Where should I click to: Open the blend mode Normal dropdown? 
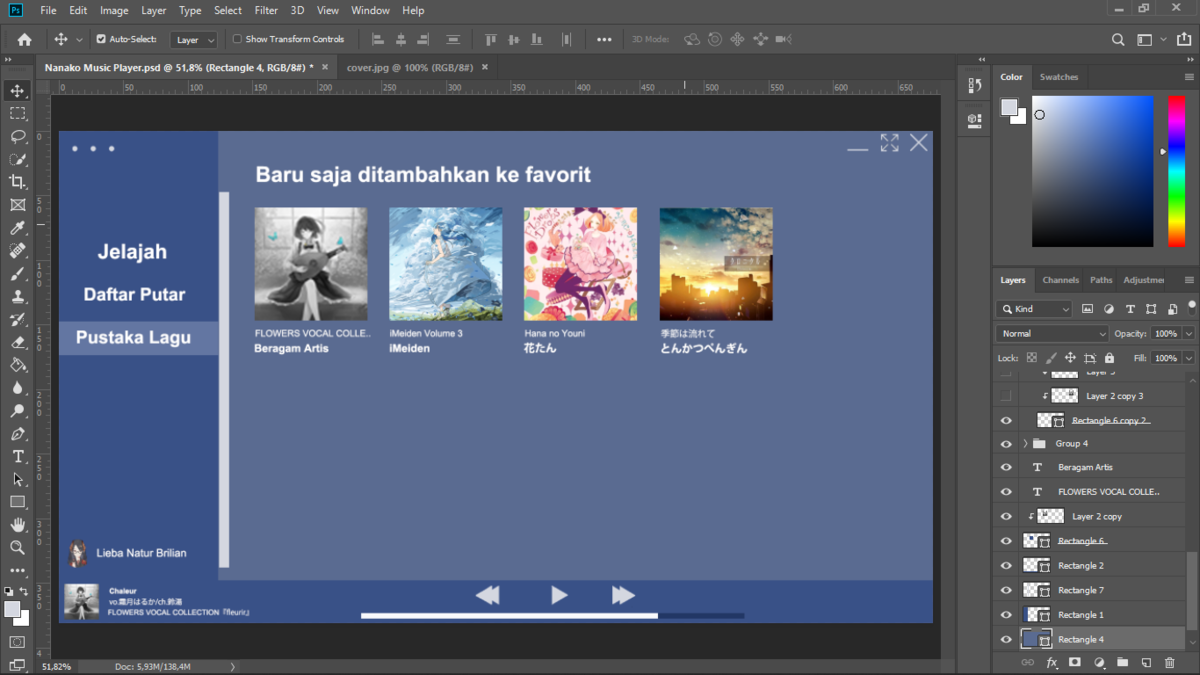[1051, 333]
